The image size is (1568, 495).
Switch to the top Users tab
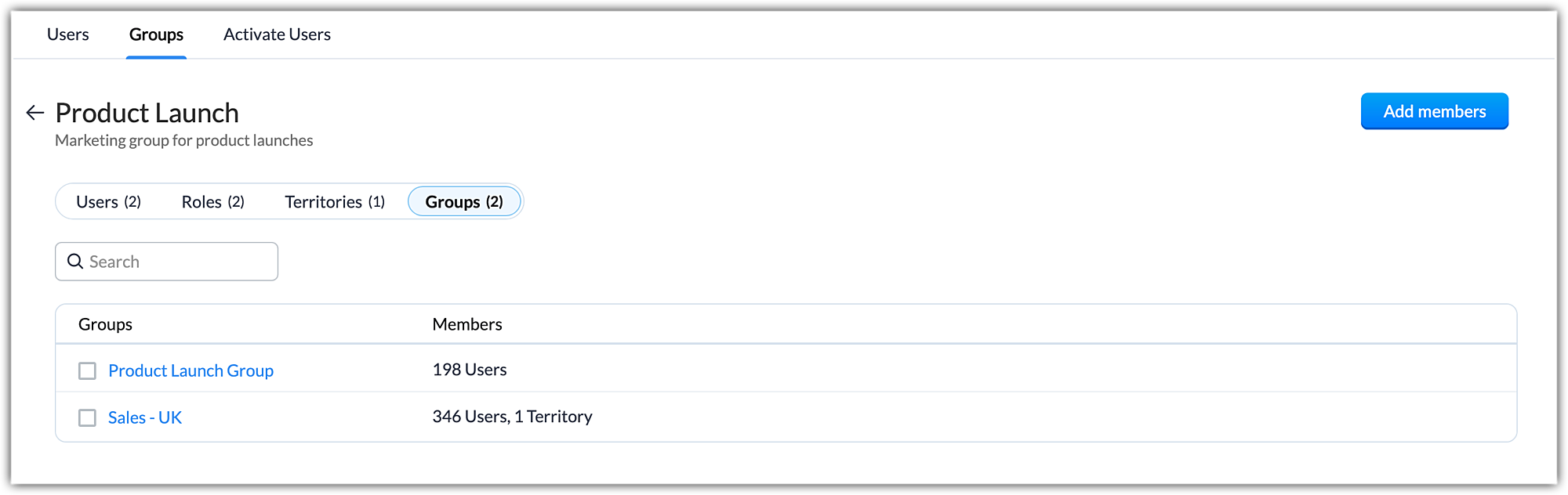point(68,34)
